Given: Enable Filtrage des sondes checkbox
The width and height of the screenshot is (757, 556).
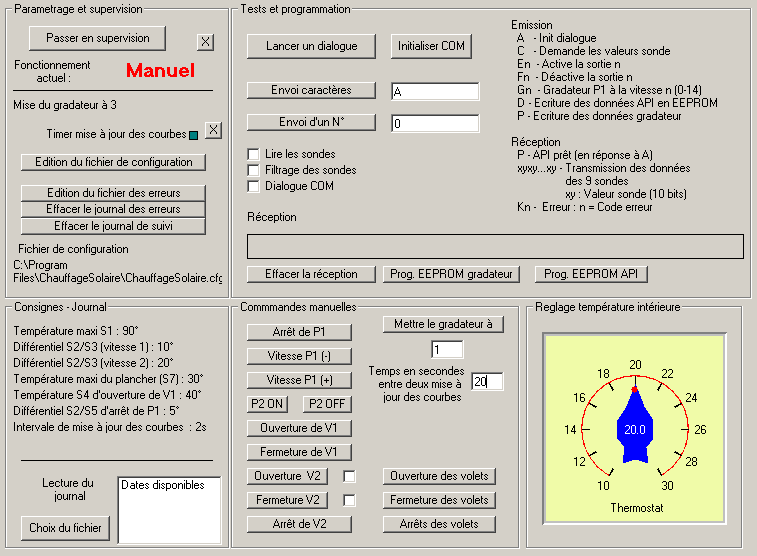Looking at the screenshot, I should (x=253, y=170).
